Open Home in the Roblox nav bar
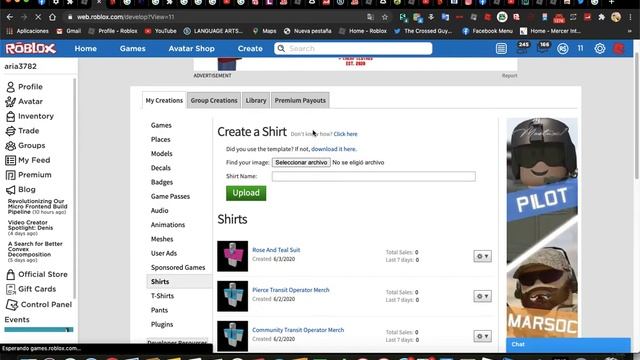This screenshot has height=360, width=640. (x=86, y=49)
